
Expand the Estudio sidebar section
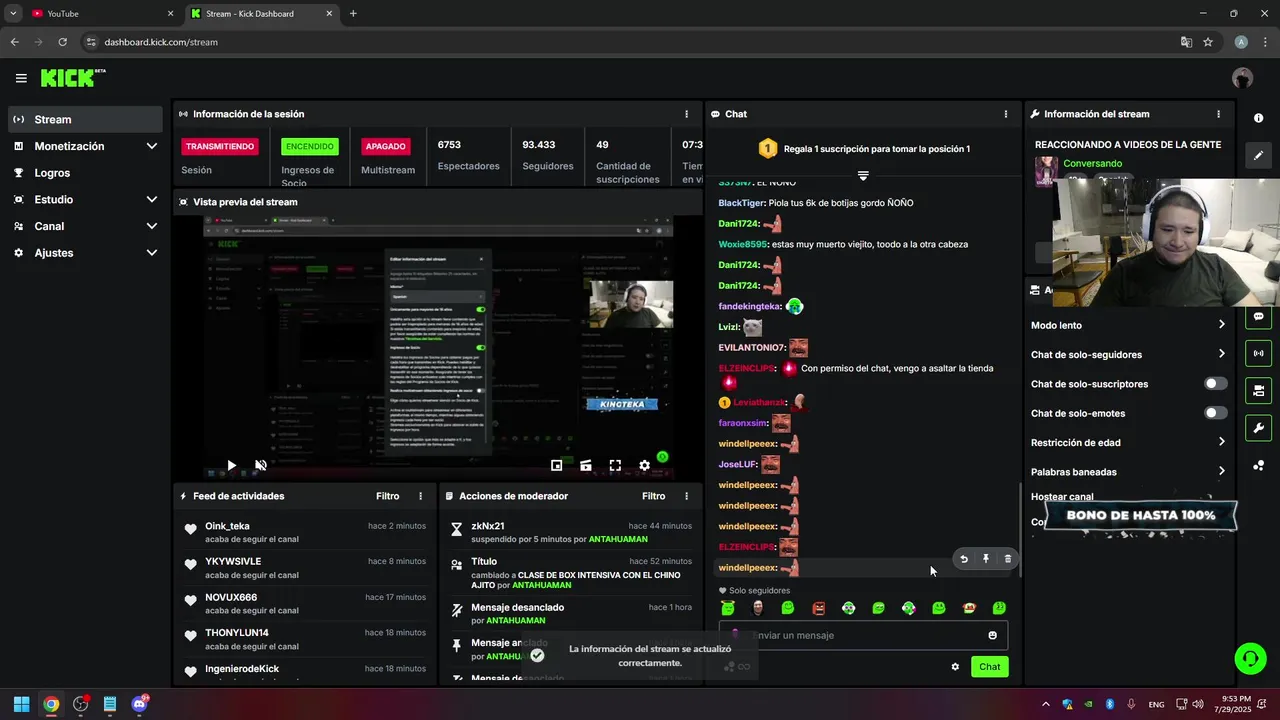click(x=84, y=199)
